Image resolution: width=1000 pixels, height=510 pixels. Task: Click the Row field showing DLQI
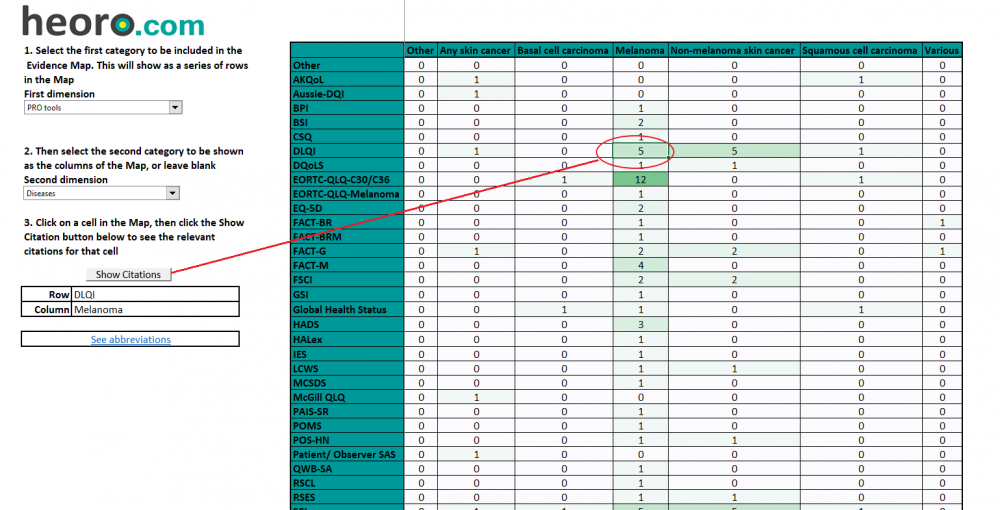tap(154, 295)
